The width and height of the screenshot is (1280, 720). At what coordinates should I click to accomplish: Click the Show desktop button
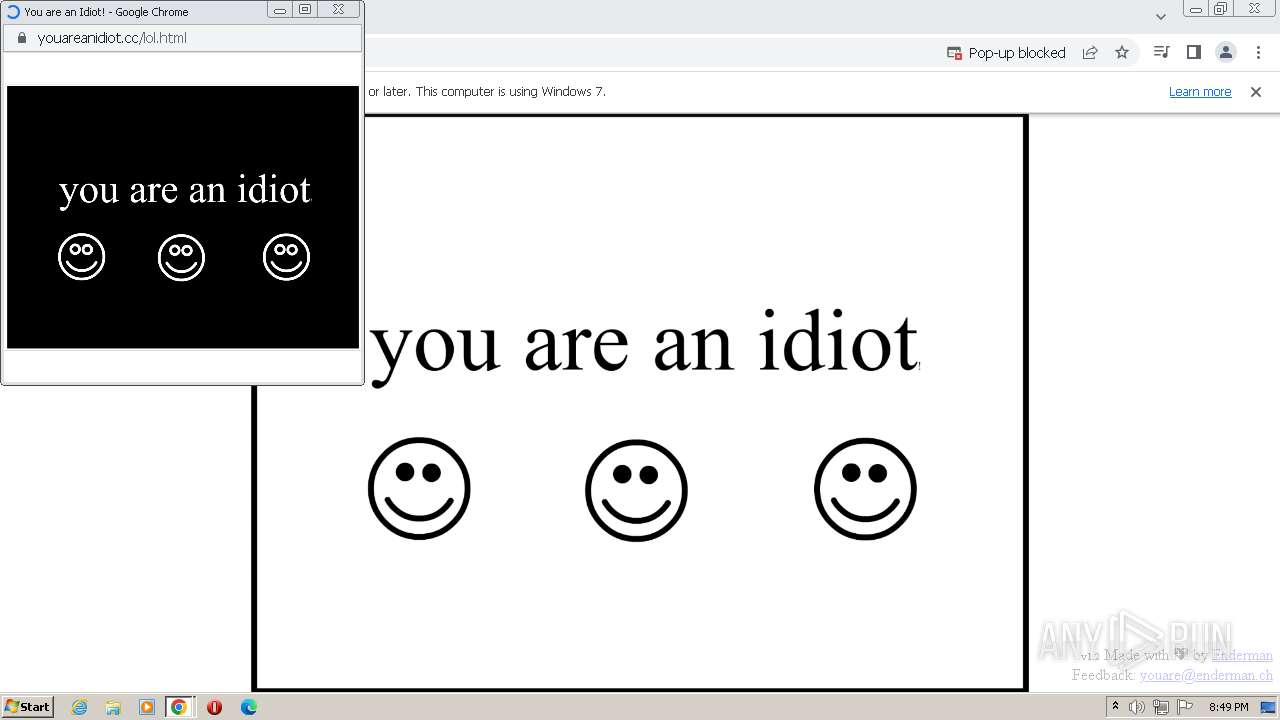click(x=1268, y=707)
